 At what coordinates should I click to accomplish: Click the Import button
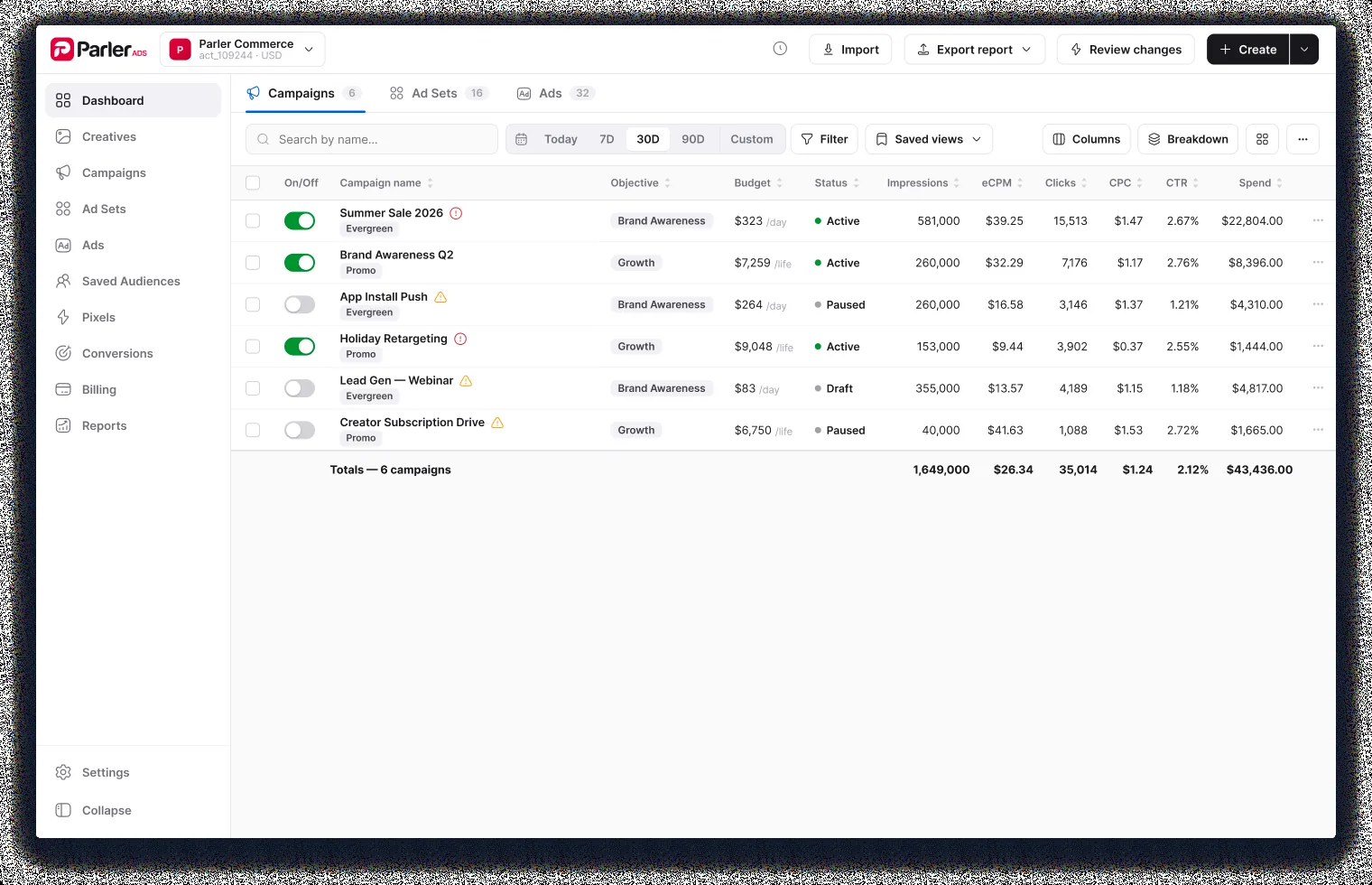click(850, 49)
